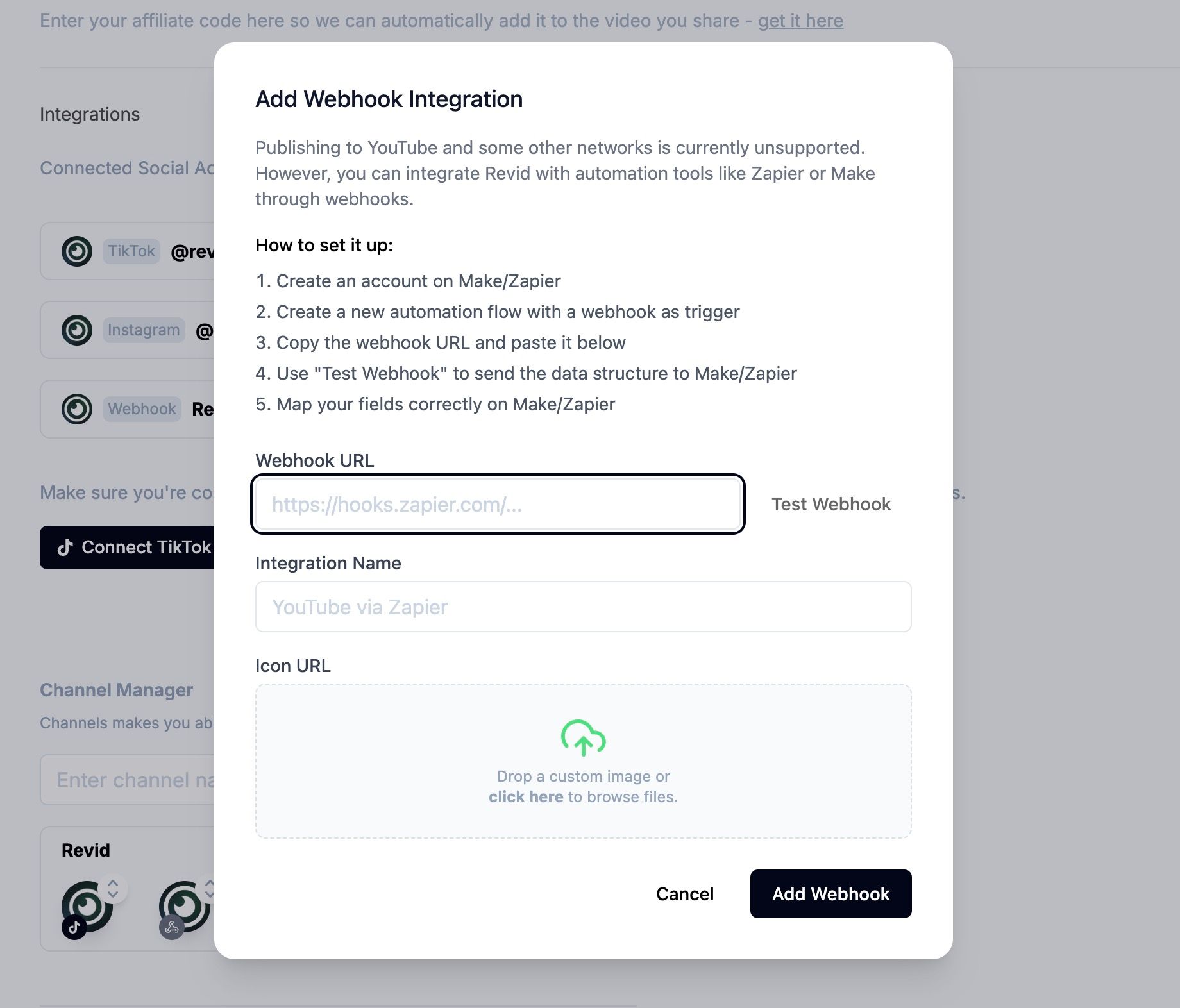Click the TikTok account avatar icon
1180x1008 pixels.
point(77,251)
